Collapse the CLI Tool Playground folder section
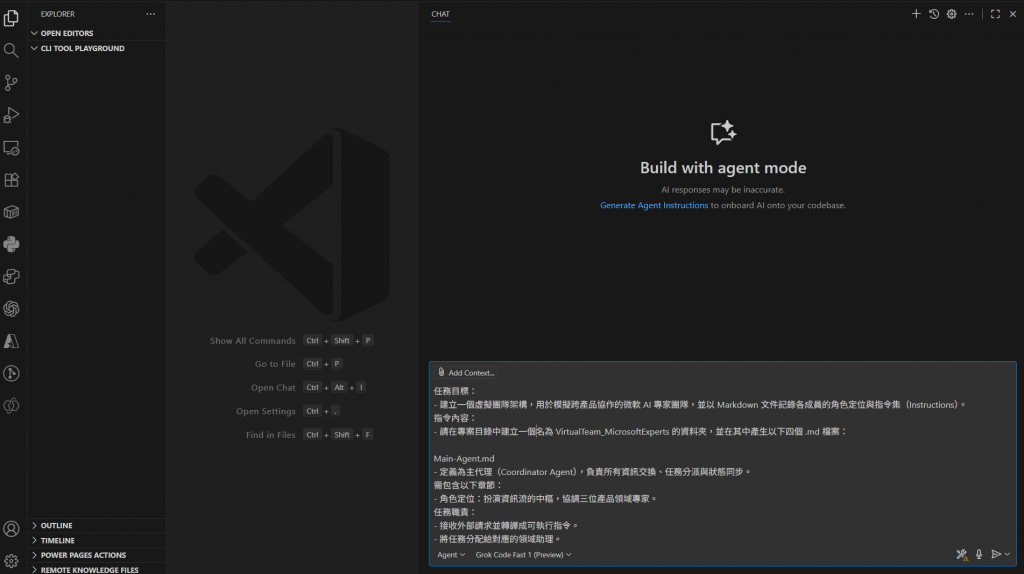This screenshot has height=574, width=1024. click(97, 48)
